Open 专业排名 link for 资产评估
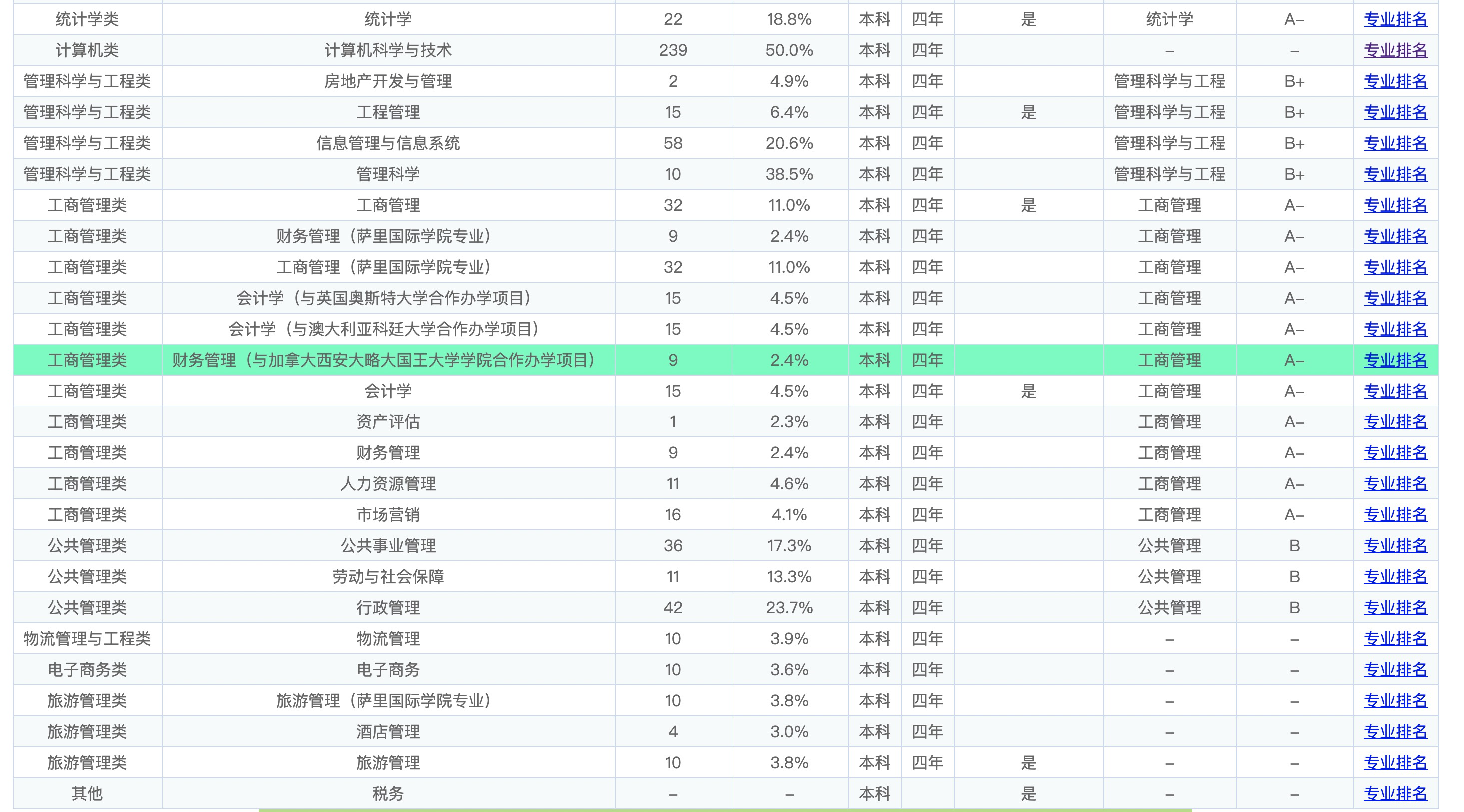1464x812 pixels. (x=1395, y=422)
